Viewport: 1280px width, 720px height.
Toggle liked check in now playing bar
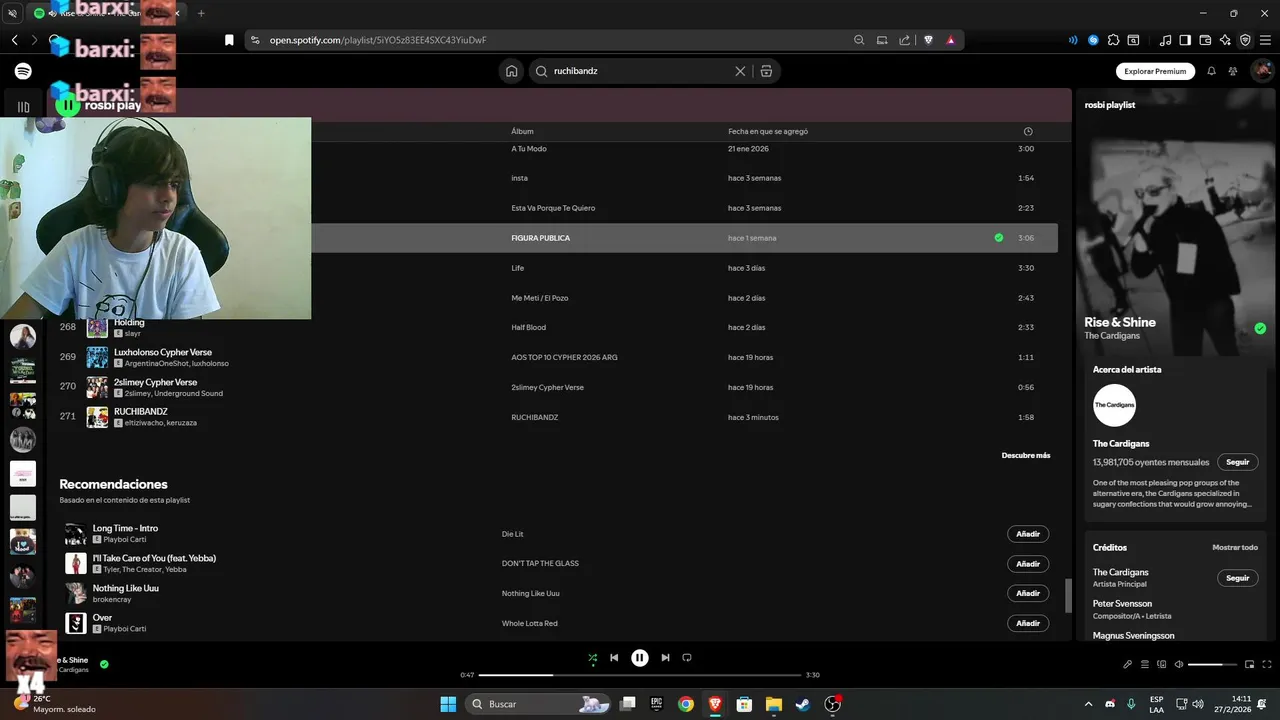click(104, 664)
